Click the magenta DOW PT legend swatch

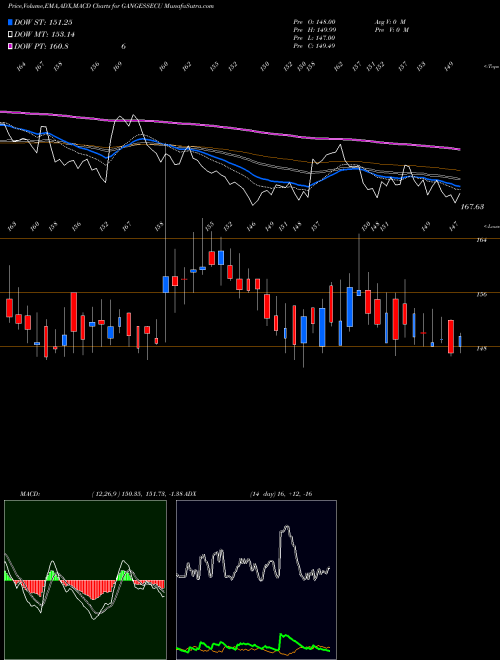coord(11,47)
